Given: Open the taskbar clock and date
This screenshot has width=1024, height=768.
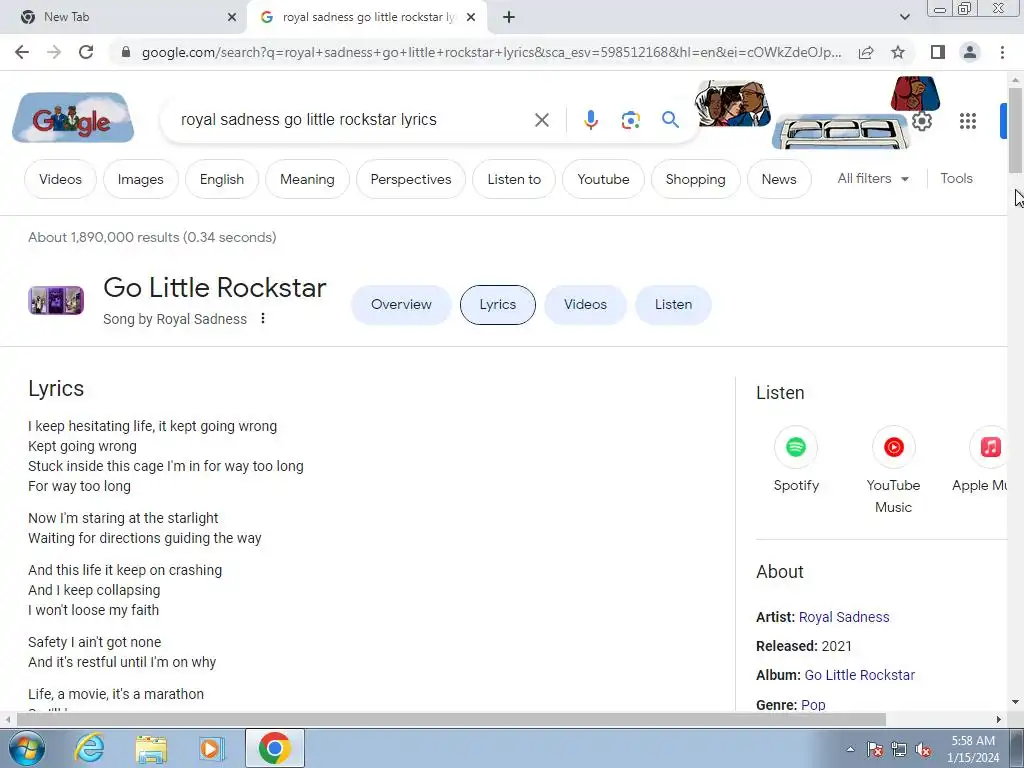Looking at the screenshot, I should pos(972,749).
